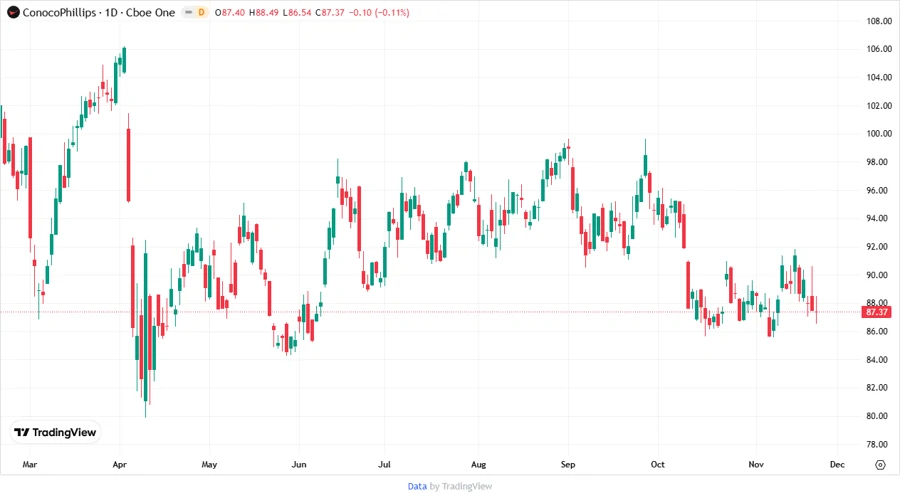This screenshot has height=498, width=900.
Task: Click the closing price C87.37 value
Action: 325,12
